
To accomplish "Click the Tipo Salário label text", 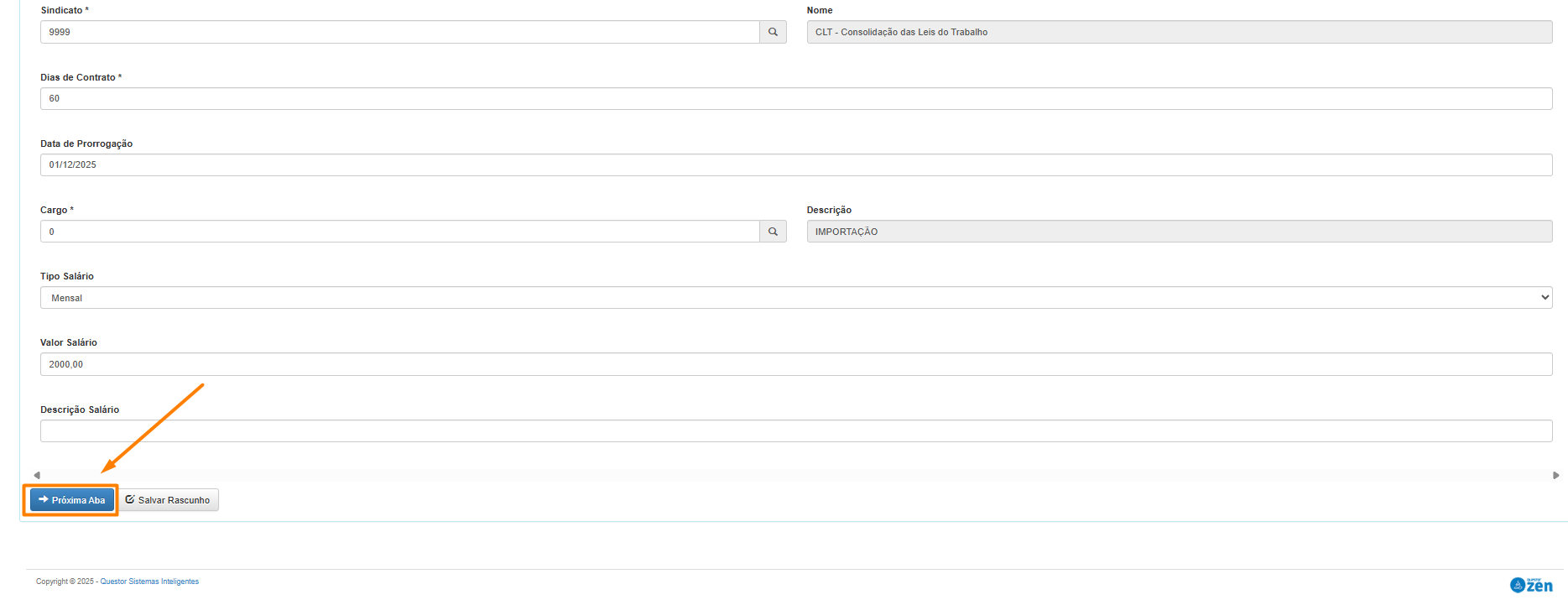I will (67, 276).
